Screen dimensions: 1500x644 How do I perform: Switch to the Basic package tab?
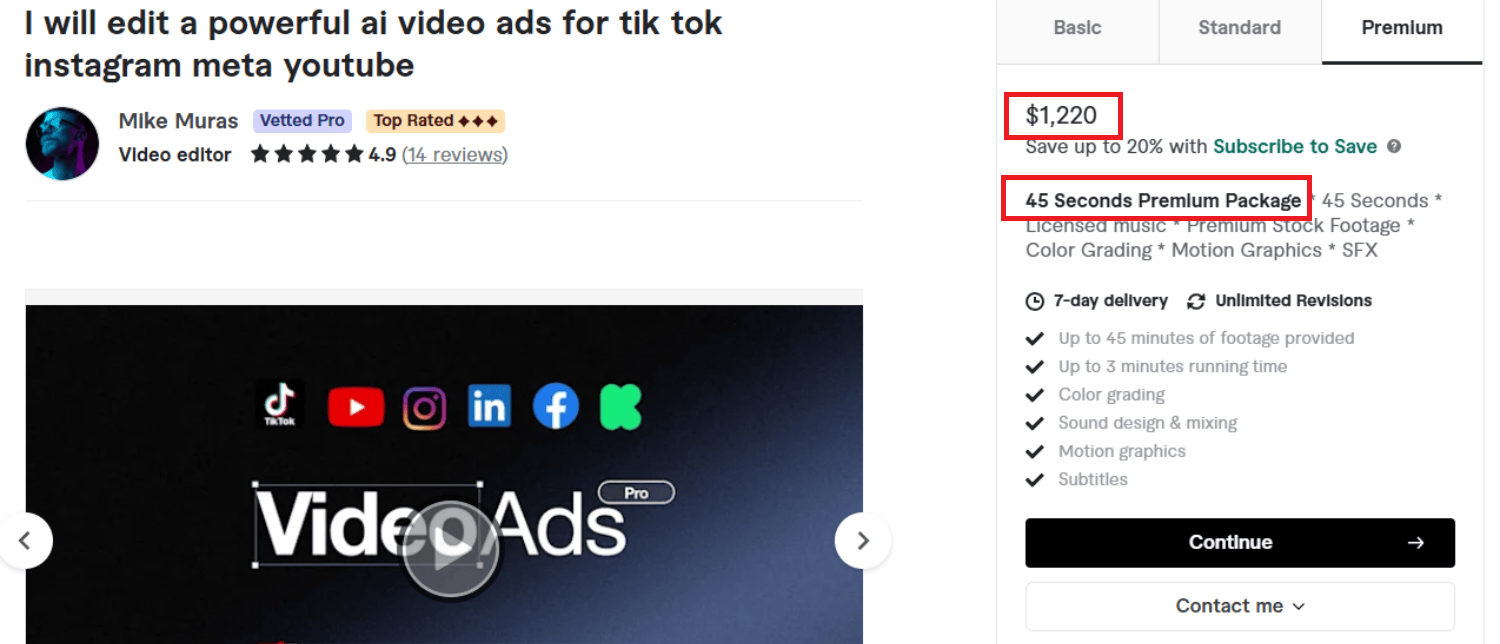tap(1077, 28)
